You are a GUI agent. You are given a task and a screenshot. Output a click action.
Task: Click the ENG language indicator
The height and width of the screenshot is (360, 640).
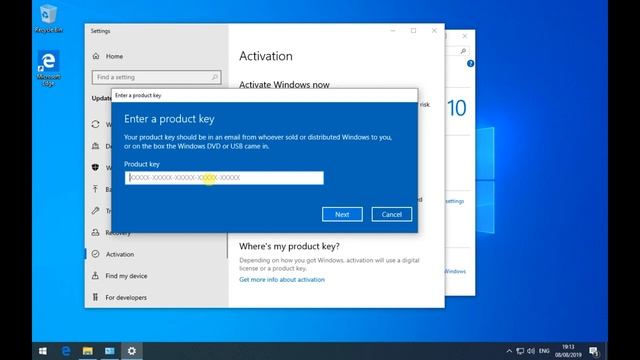[x=544, y=351]
